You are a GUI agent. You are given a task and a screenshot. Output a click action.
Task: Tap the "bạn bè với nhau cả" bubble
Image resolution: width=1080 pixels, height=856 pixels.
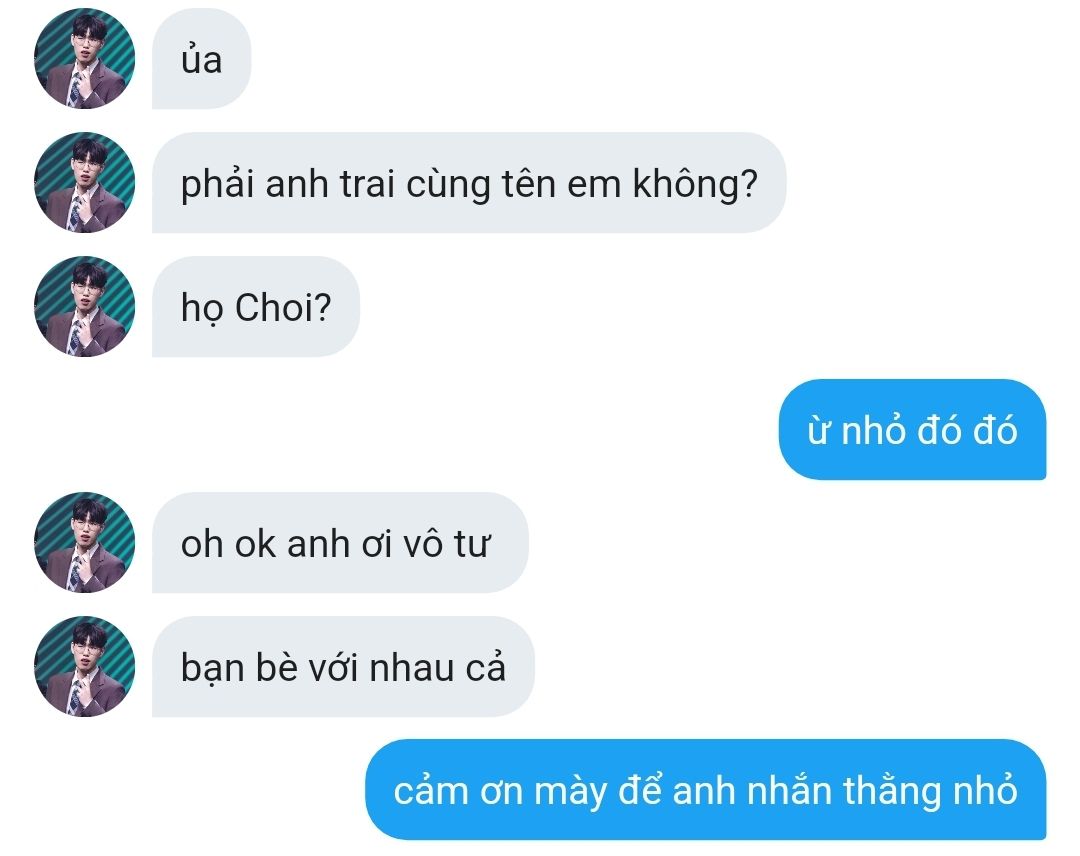pos(343,667)
